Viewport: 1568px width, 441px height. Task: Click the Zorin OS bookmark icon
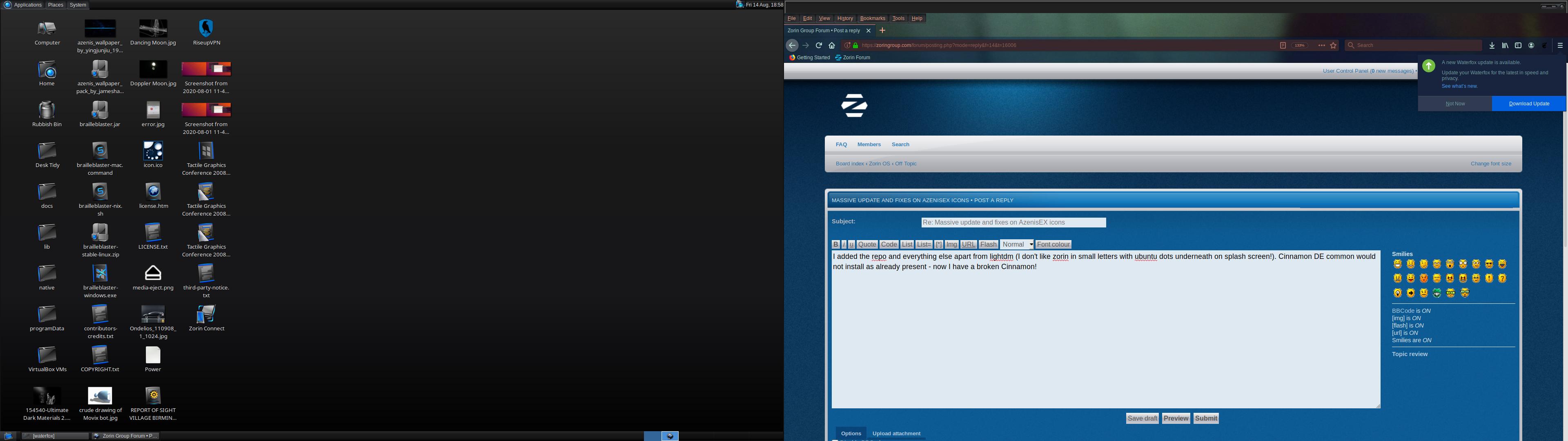click(x=840, y=57)
